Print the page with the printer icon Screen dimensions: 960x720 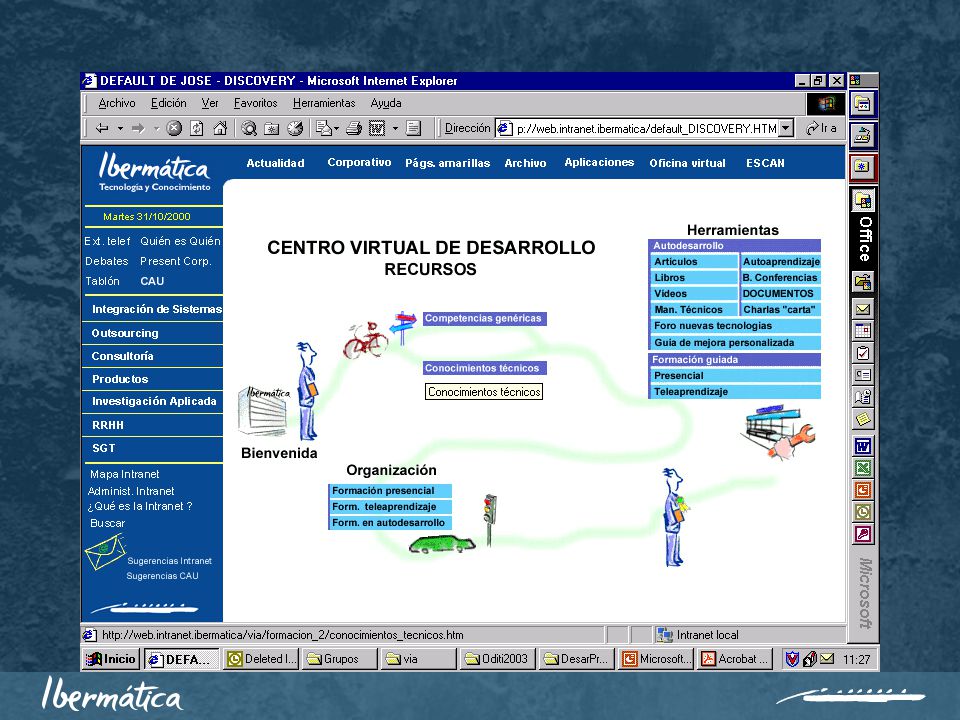(354, 129)
